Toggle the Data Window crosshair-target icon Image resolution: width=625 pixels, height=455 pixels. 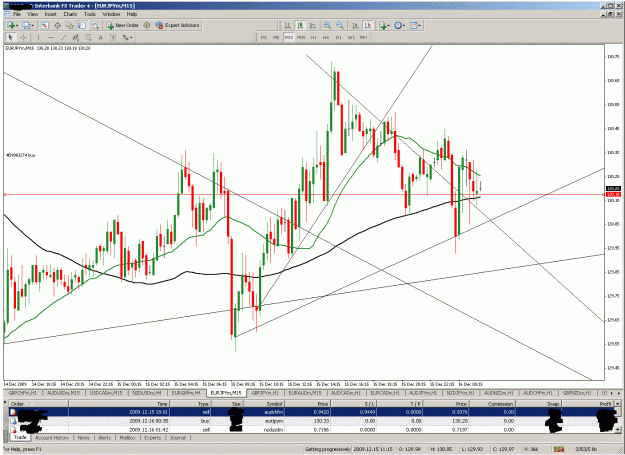57,25
